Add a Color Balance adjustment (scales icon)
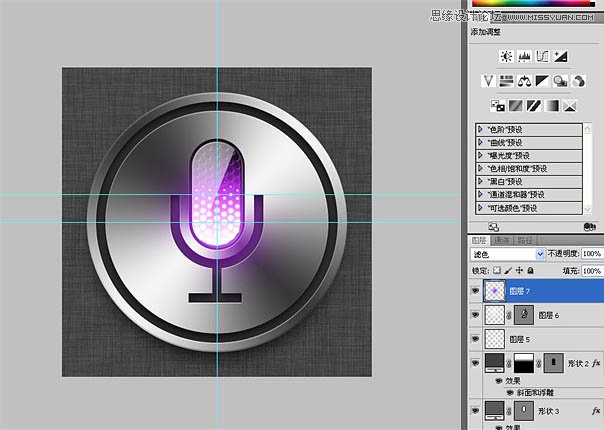The width and height of the screenshot is (604, 430). [524, 81]
